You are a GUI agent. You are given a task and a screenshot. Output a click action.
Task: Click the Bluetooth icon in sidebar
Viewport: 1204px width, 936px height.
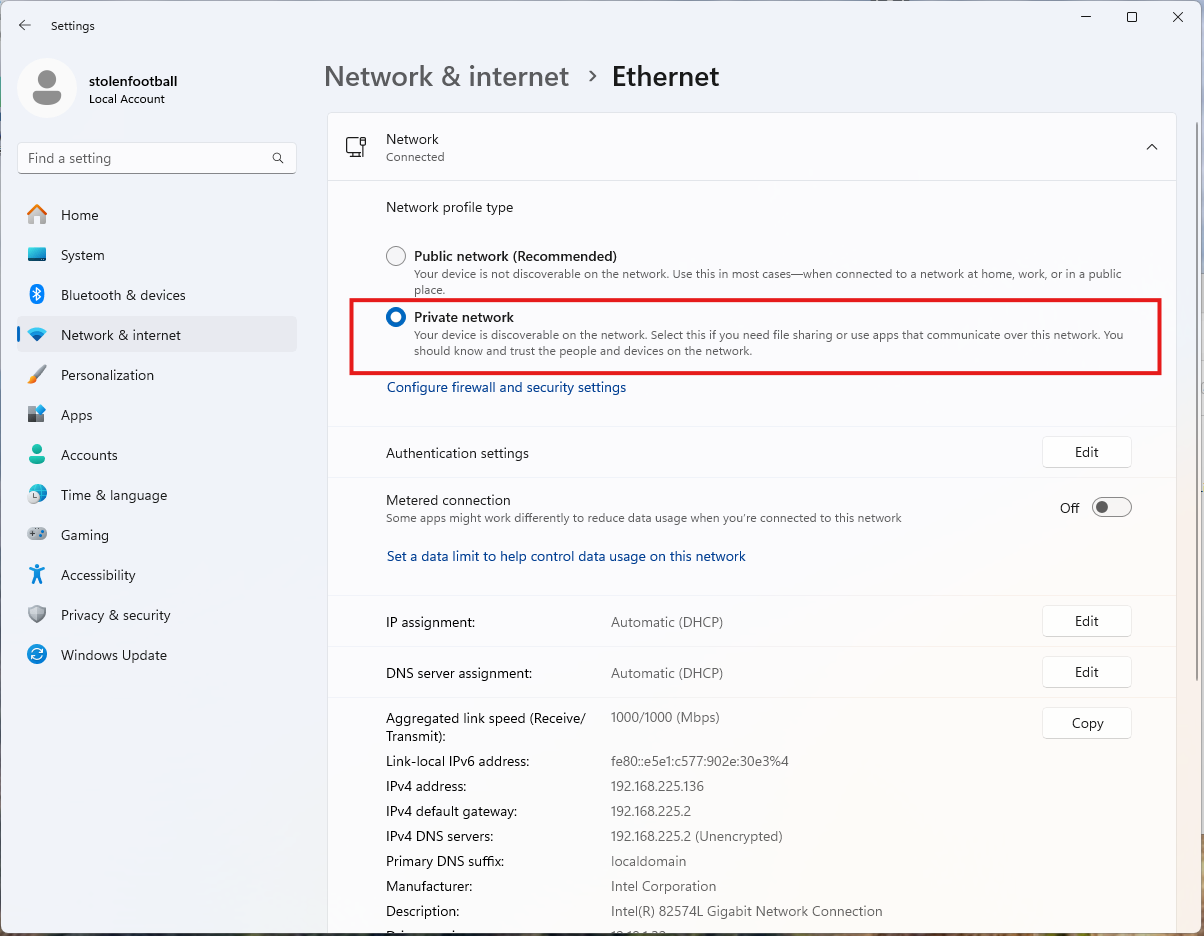click(x=37, y=294)
